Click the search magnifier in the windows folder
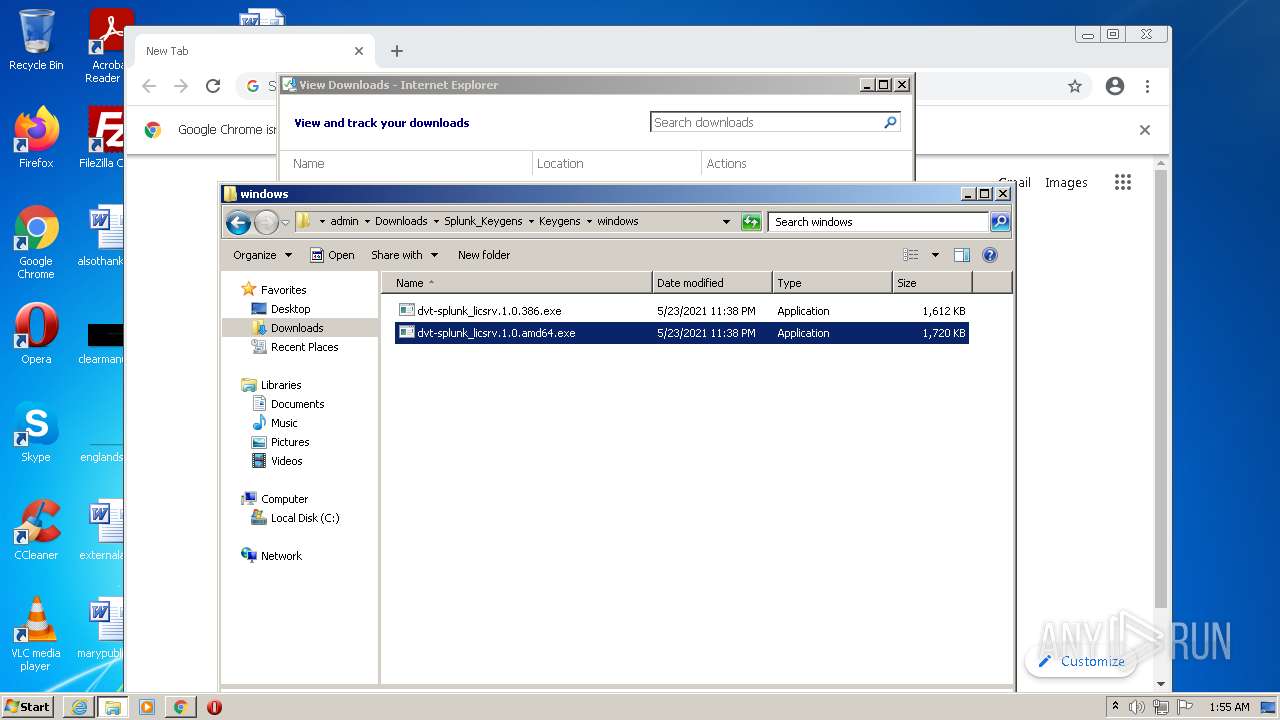1280x720 pixels. (999, 222)
